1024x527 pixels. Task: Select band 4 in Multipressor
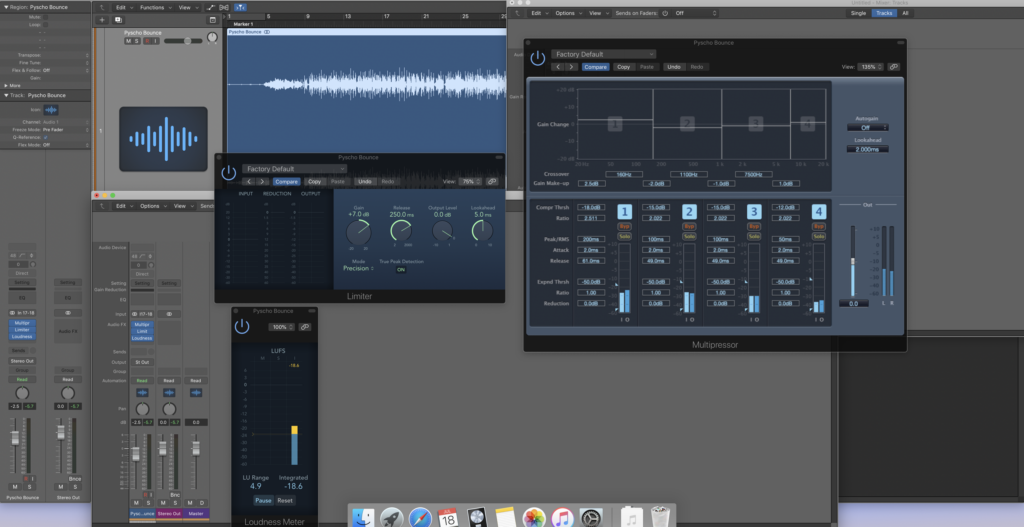click(x=818, y=212)
